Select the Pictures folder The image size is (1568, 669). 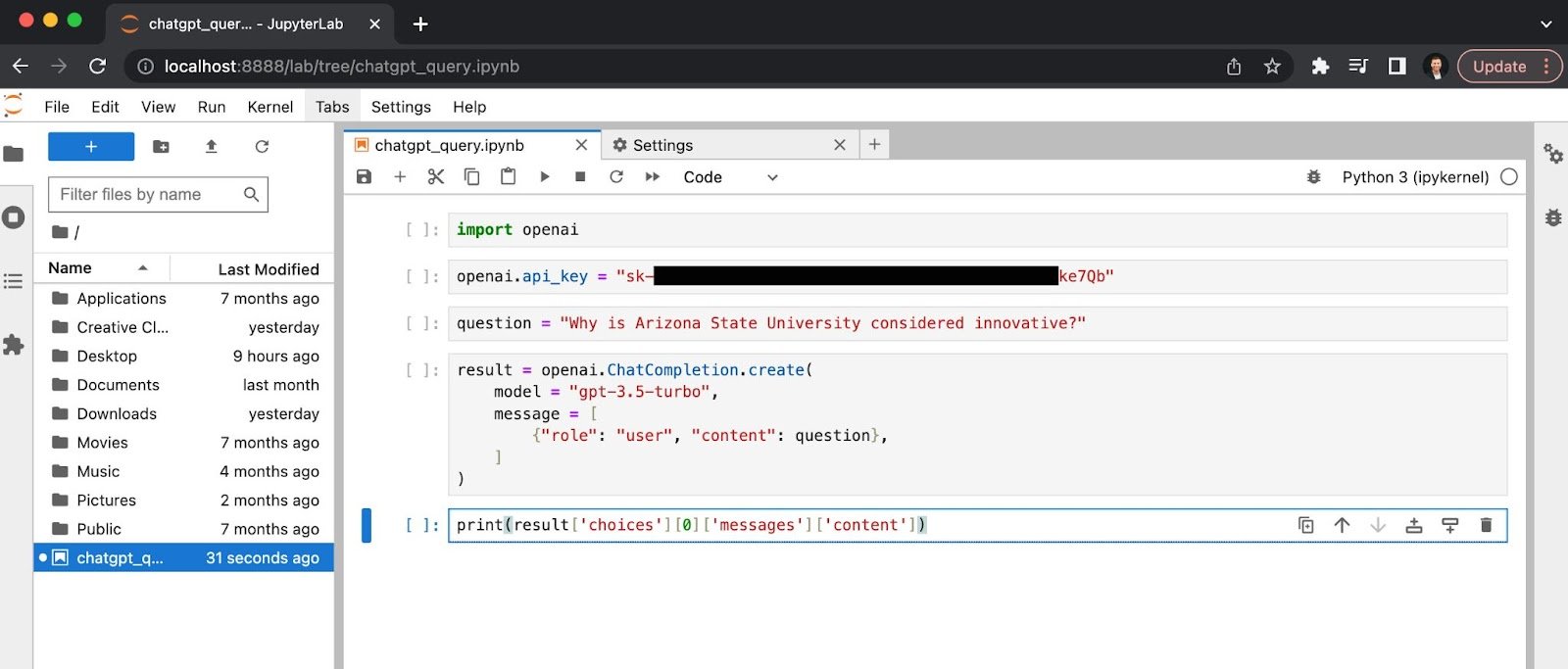(184, 500)
